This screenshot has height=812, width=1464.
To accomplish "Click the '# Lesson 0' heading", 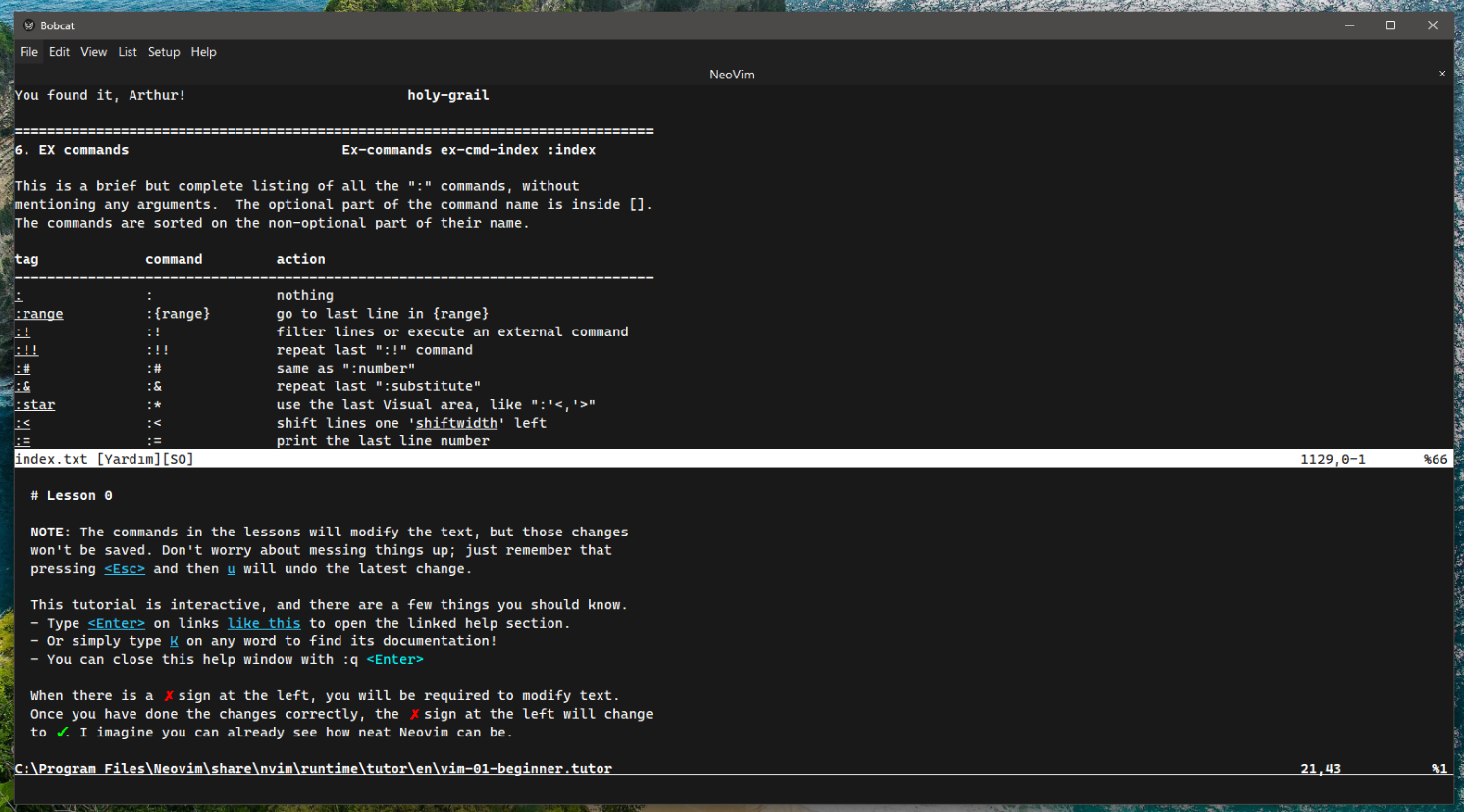I will [72, 496].
